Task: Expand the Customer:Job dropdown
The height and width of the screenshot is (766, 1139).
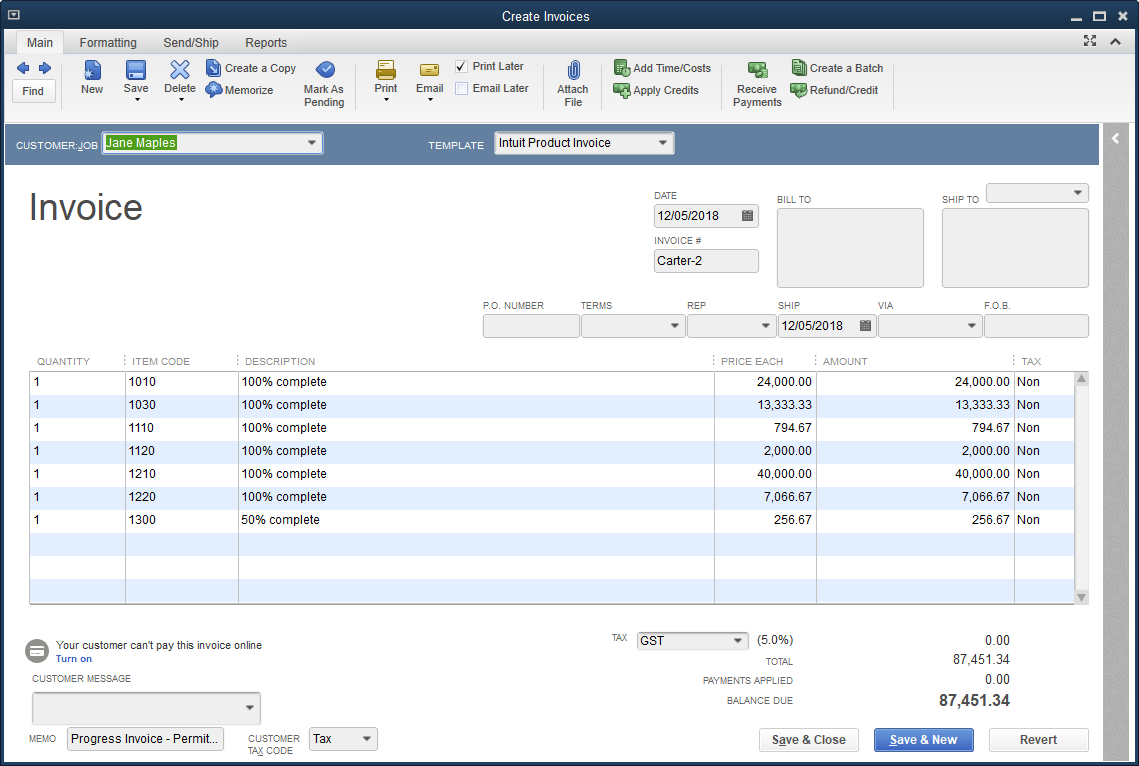Action: click(x=312, y=143)
